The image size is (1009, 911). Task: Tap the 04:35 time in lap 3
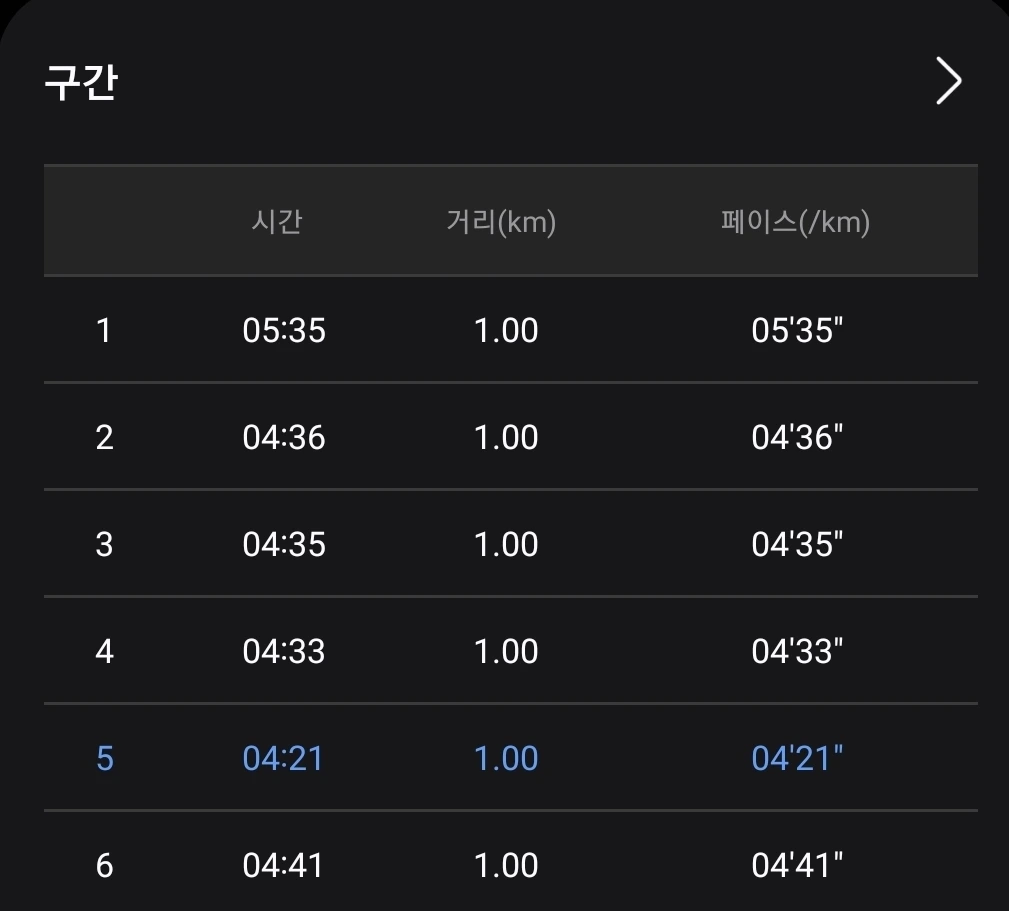pyautogui.click(x=284, y=544)
